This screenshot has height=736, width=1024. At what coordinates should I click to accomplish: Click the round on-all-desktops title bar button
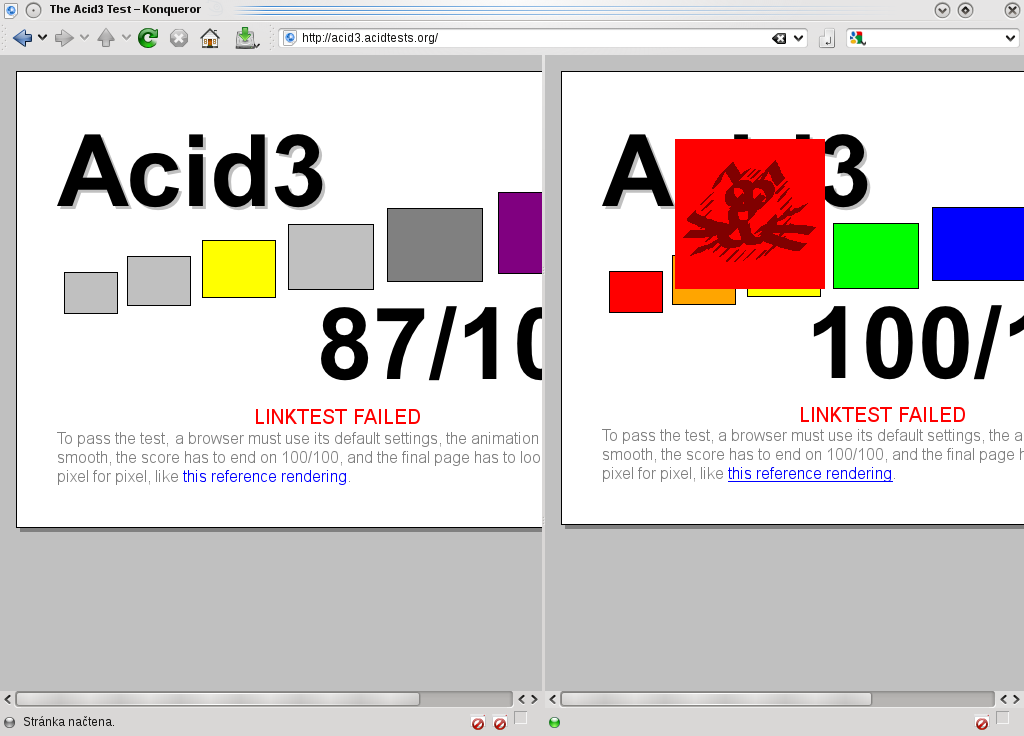coord(33,10)
